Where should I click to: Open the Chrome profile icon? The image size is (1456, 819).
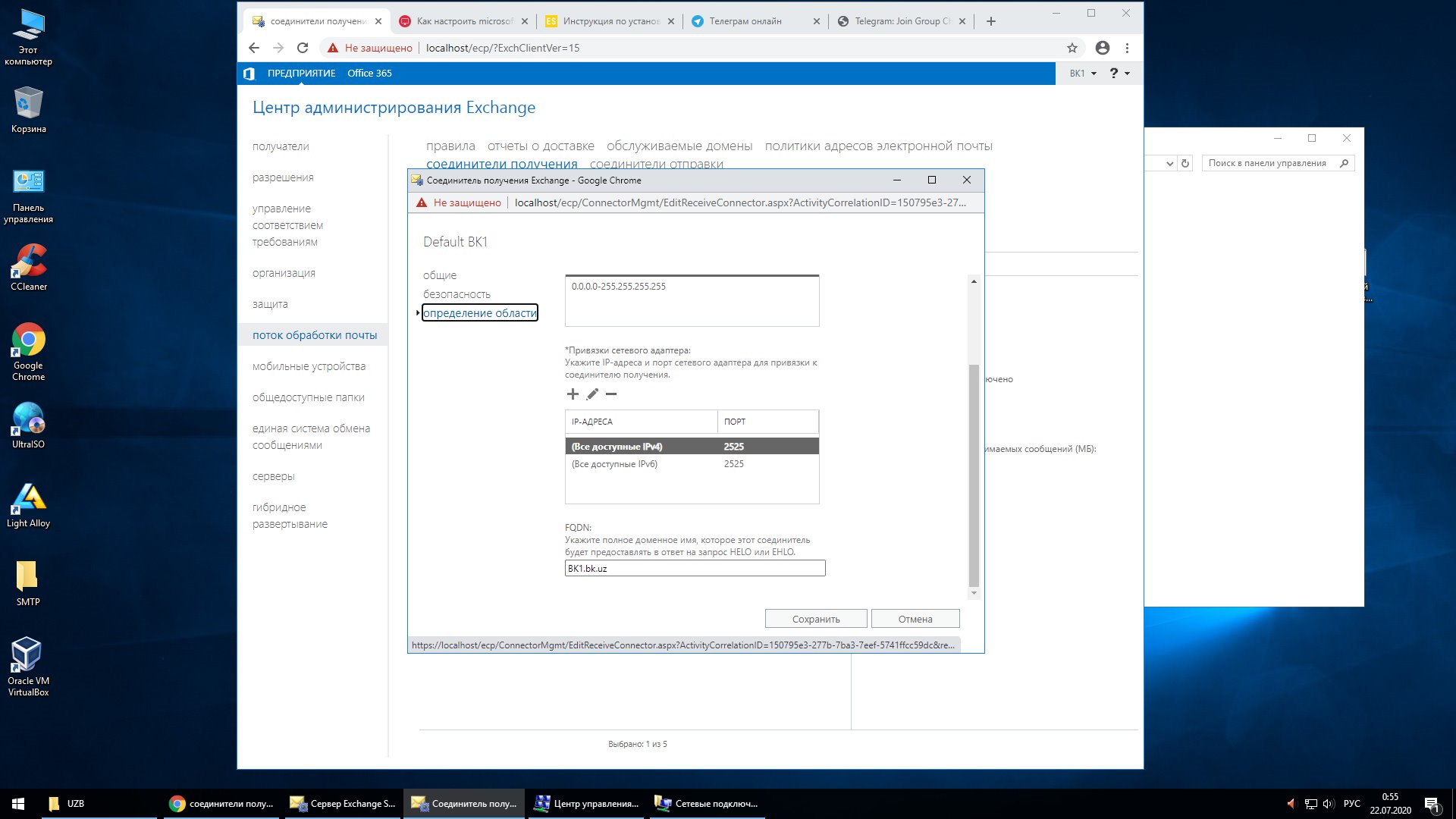click(x=1103, y=48)
